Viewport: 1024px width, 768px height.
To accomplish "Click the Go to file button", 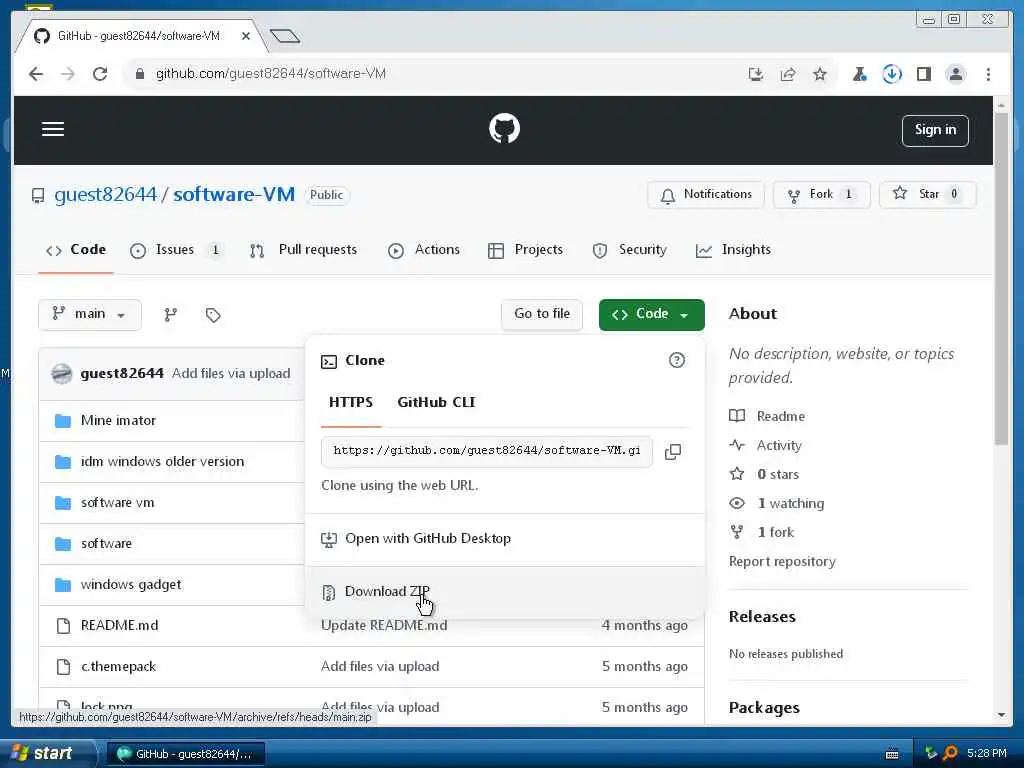I will [x=541, y=314].
